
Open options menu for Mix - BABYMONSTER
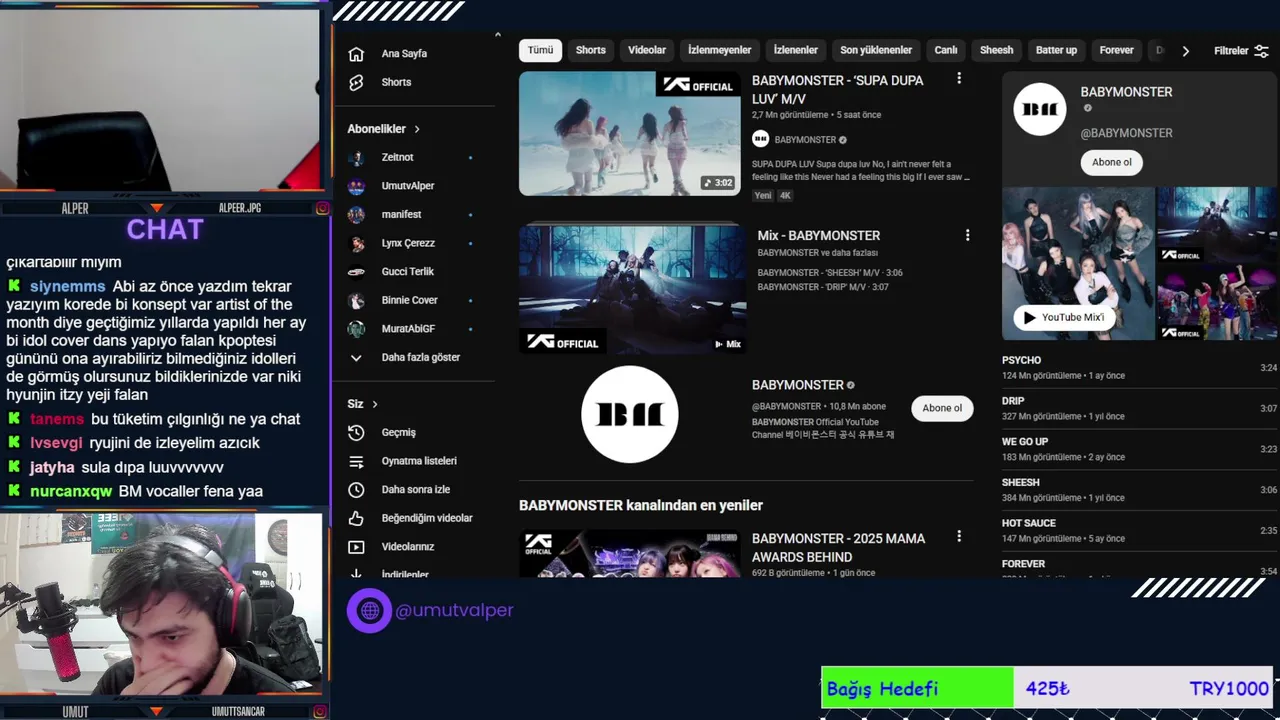(967, 235)
